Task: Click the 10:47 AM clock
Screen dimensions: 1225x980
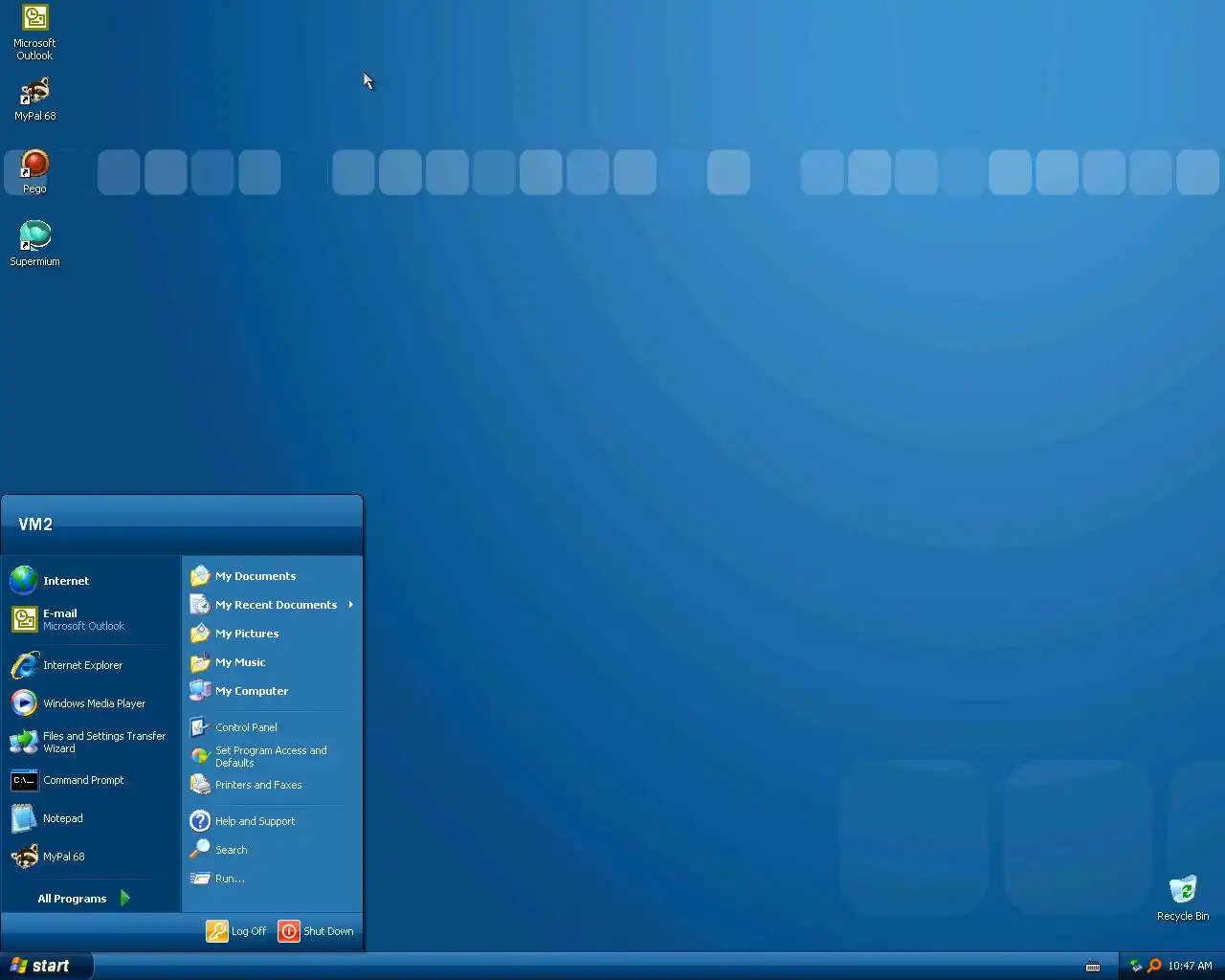Action: click(x=1190, y=966)
